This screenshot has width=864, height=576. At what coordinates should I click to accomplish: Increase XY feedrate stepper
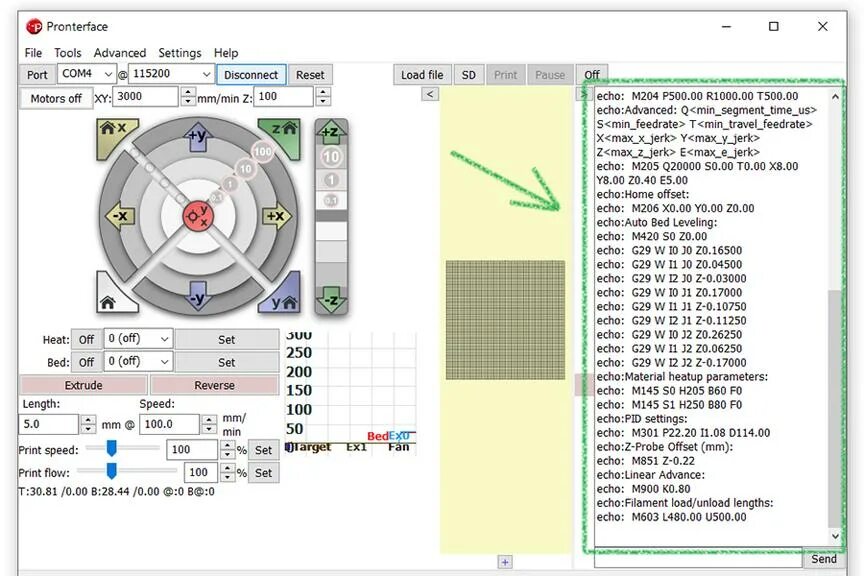(x=188, y=92)
